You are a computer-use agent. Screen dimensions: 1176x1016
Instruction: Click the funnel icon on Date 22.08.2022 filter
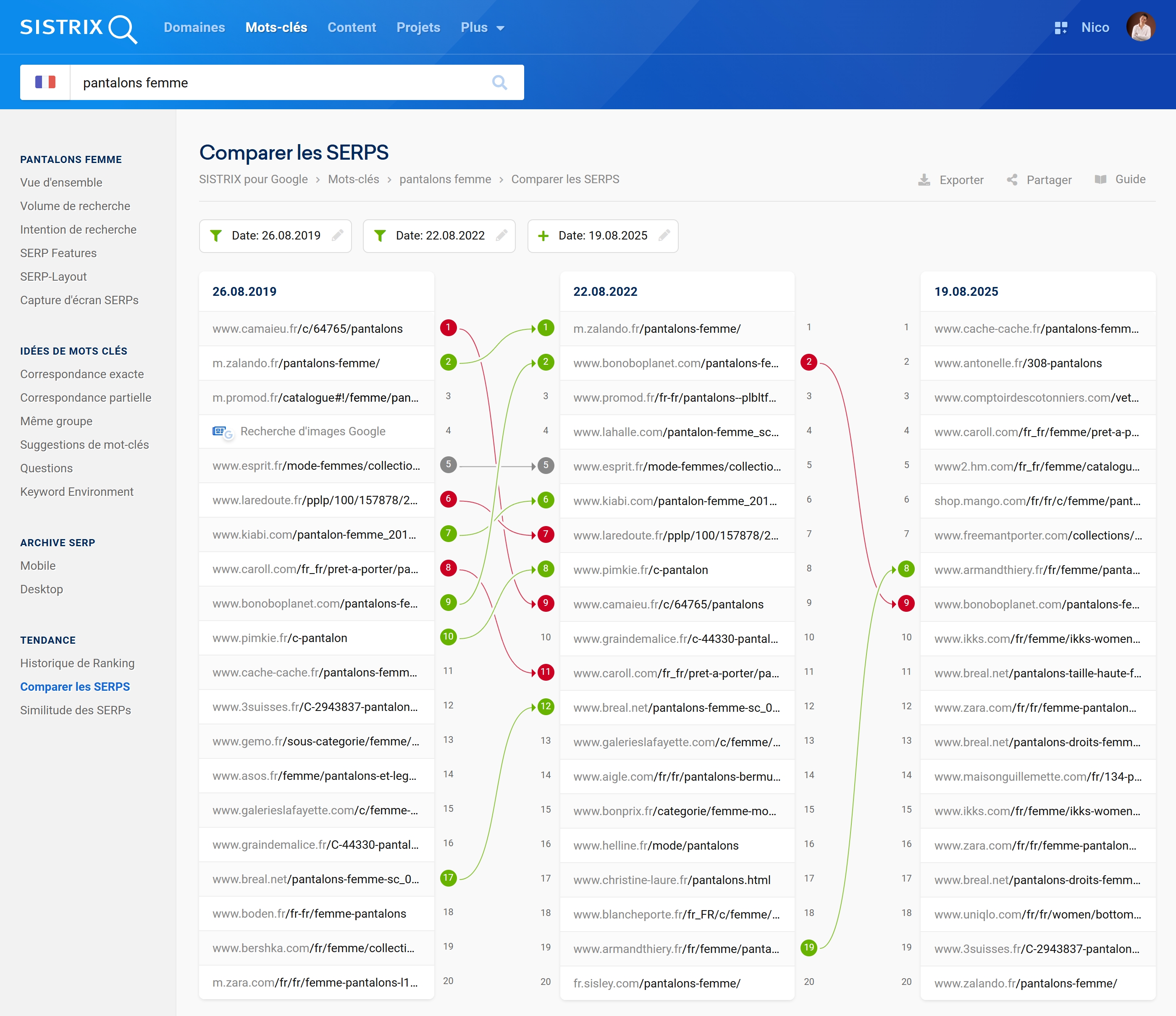pyautogui.click(x=380, y=236)
